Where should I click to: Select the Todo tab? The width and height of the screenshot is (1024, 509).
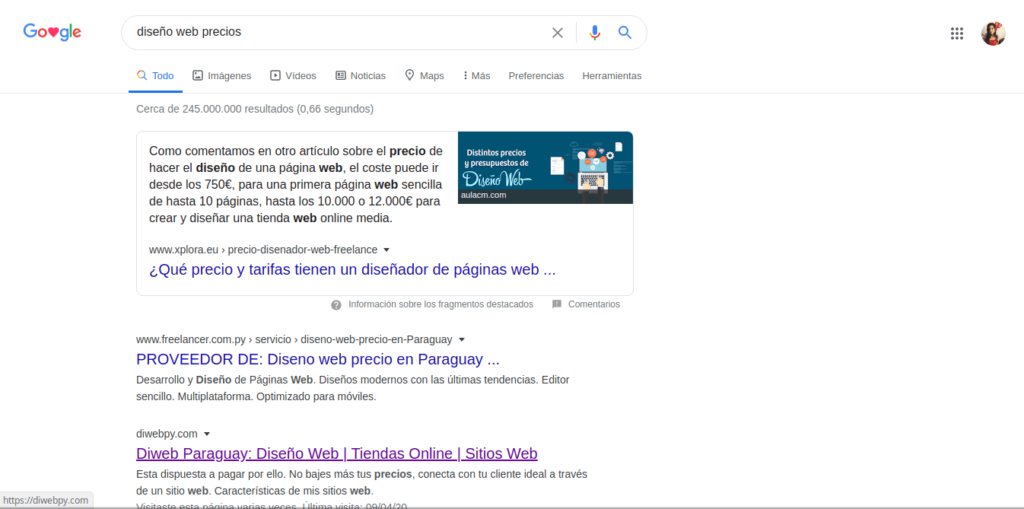point(155,76)
